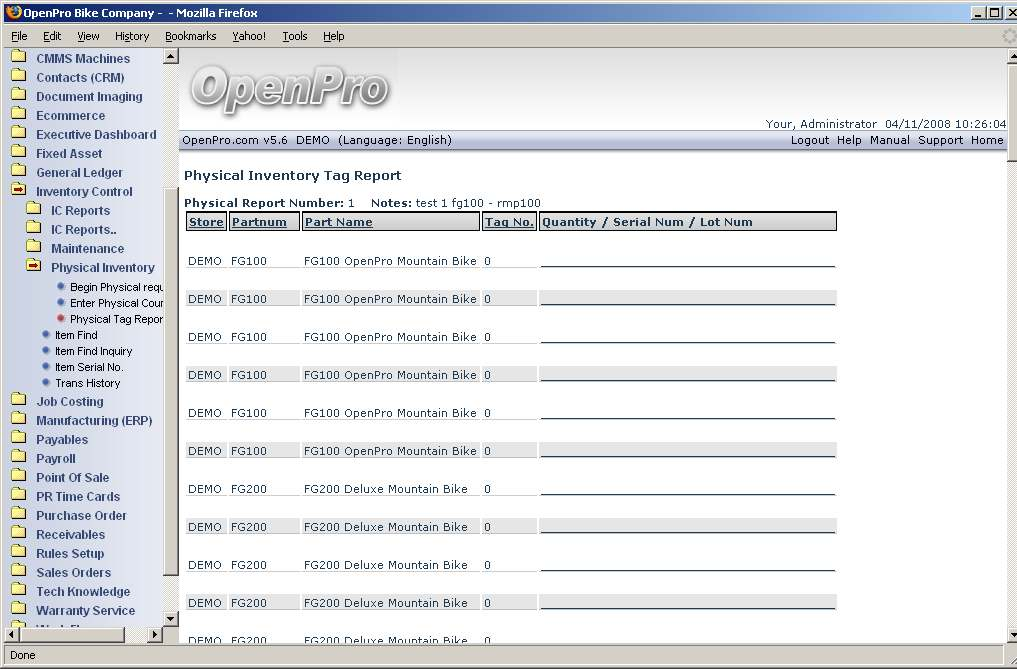Click the Logout link
Image resolution: width=1017 pixels, height=669 pixels.
(809, 140)
